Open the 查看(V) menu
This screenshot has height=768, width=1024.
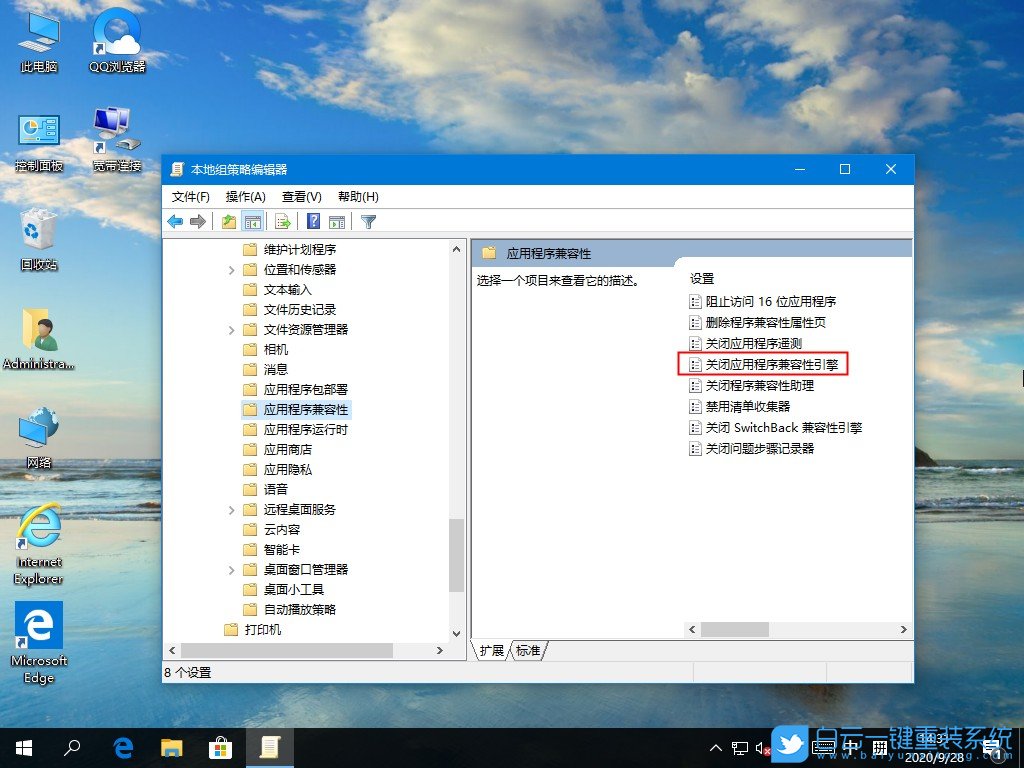pyautogui.click(x=300, y=196)
